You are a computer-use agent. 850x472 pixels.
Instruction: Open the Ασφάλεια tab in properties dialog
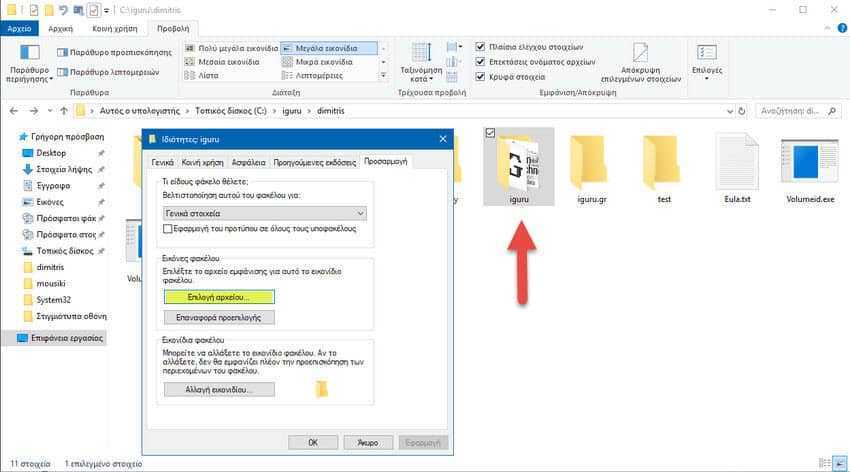(x=249, y=162)
